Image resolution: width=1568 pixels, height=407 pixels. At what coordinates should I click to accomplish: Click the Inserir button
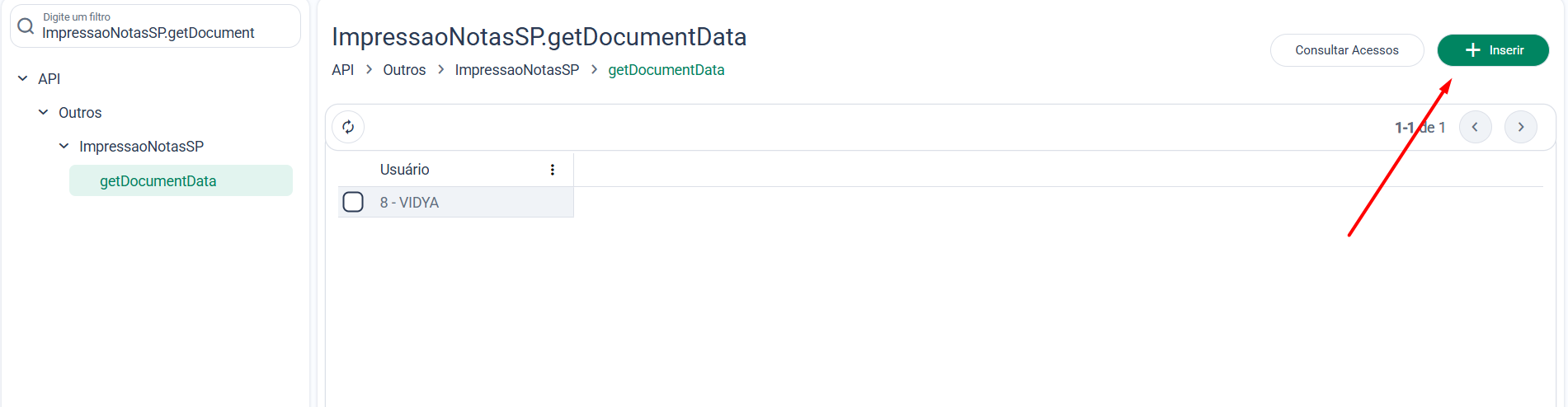pyautogui.click(x=1493, y=50)
